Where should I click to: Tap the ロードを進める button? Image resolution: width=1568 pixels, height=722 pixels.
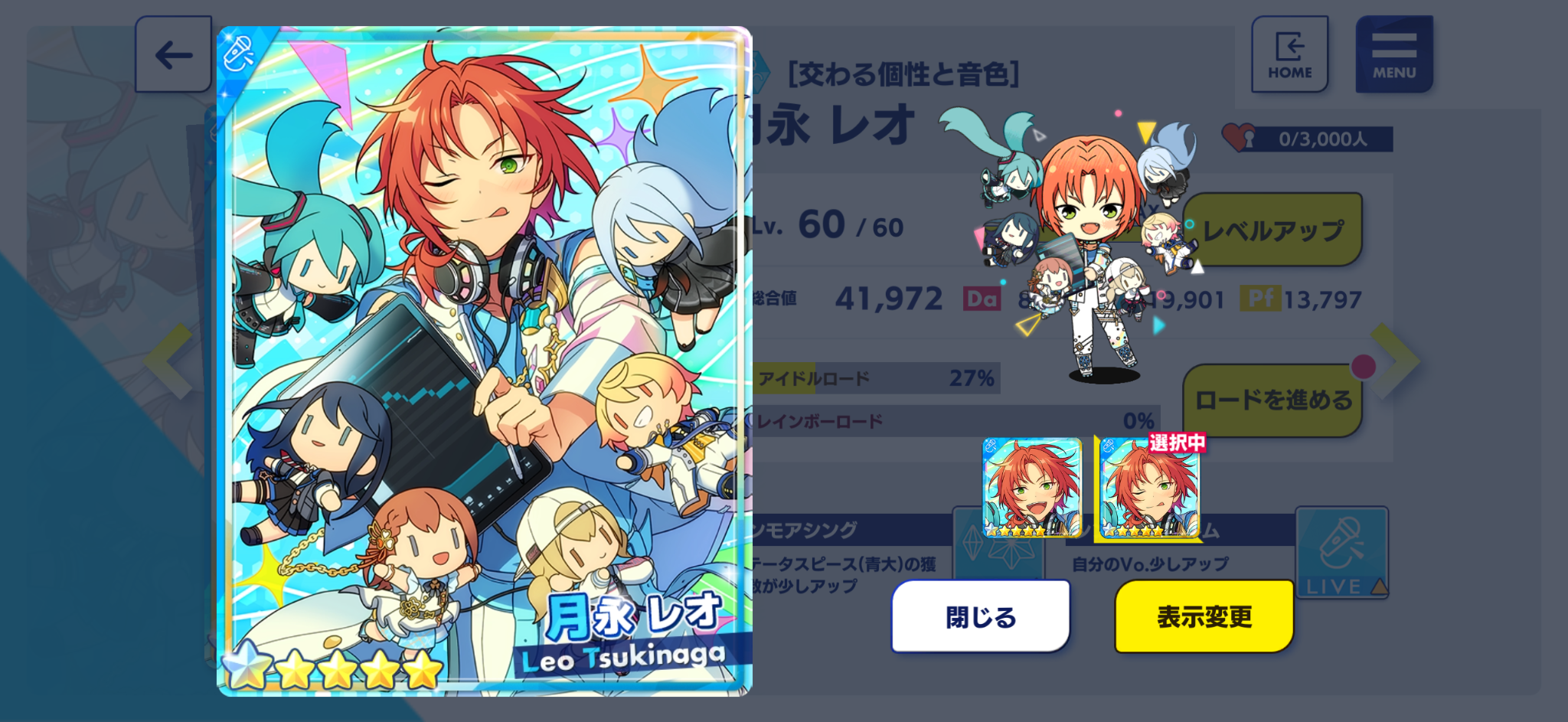pos(1272,400)
